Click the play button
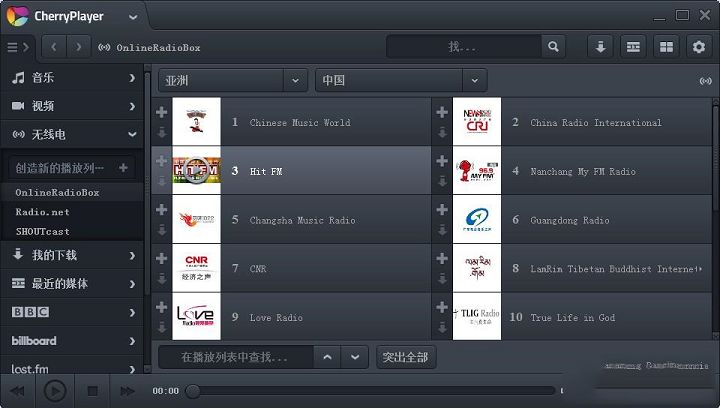 coord(55,391)
